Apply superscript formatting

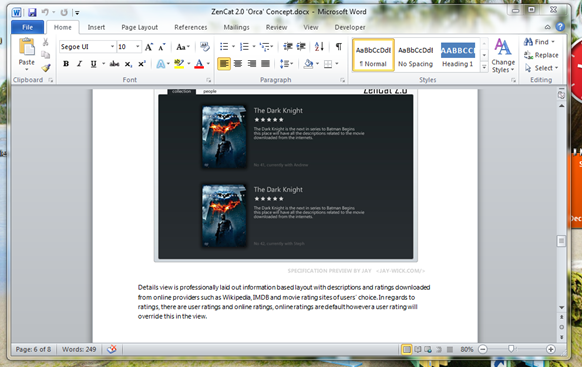(x=141, y=64)
